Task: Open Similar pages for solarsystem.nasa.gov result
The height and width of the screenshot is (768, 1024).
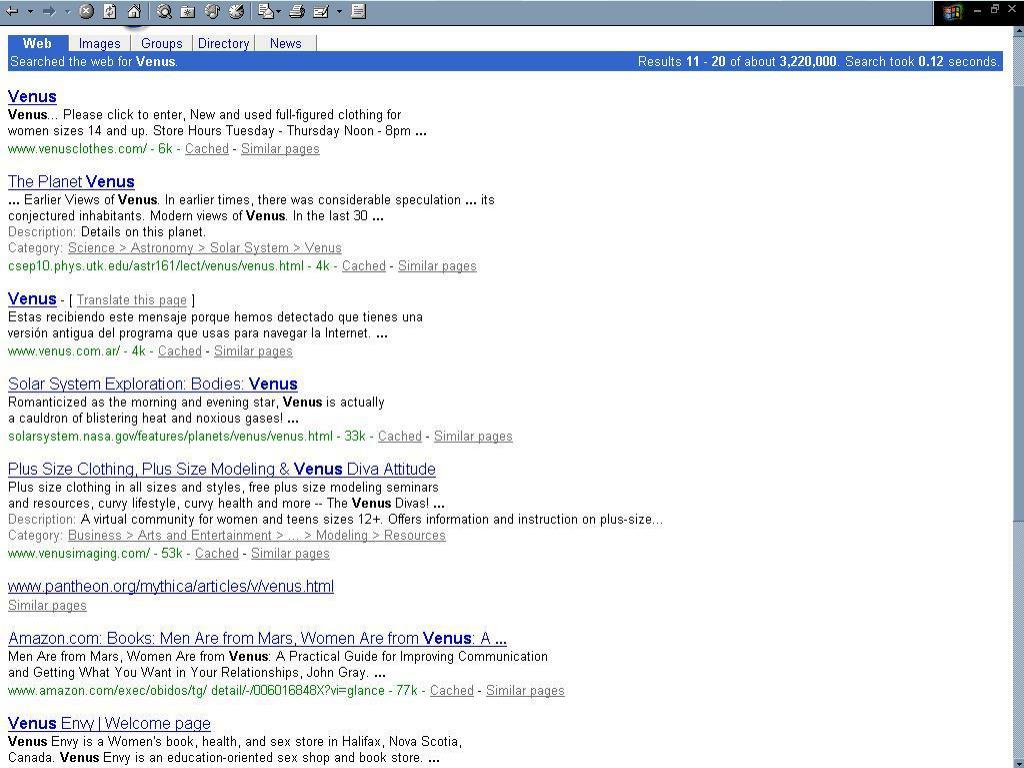Action: click(473, 436)
